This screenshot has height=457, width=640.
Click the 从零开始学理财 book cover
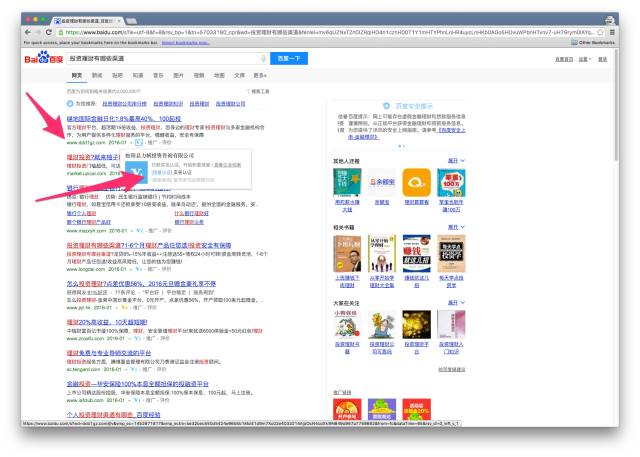[x=382, y=253]
